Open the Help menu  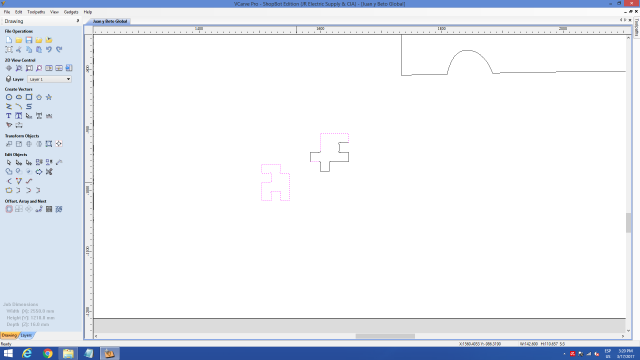(88, 12)
